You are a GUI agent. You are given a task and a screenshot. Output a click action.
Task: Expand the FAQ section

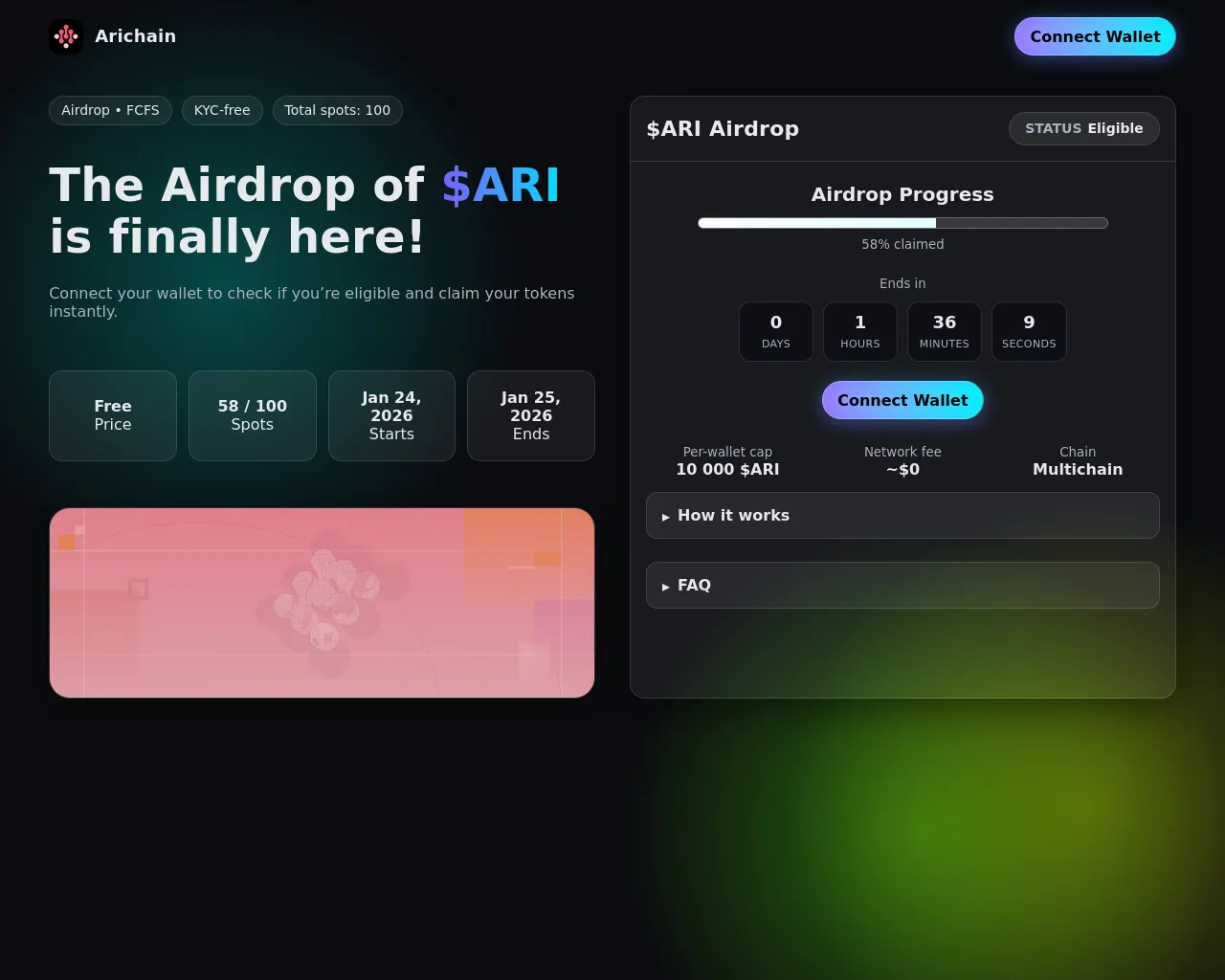pyautogui.click(x=902, y=586)
